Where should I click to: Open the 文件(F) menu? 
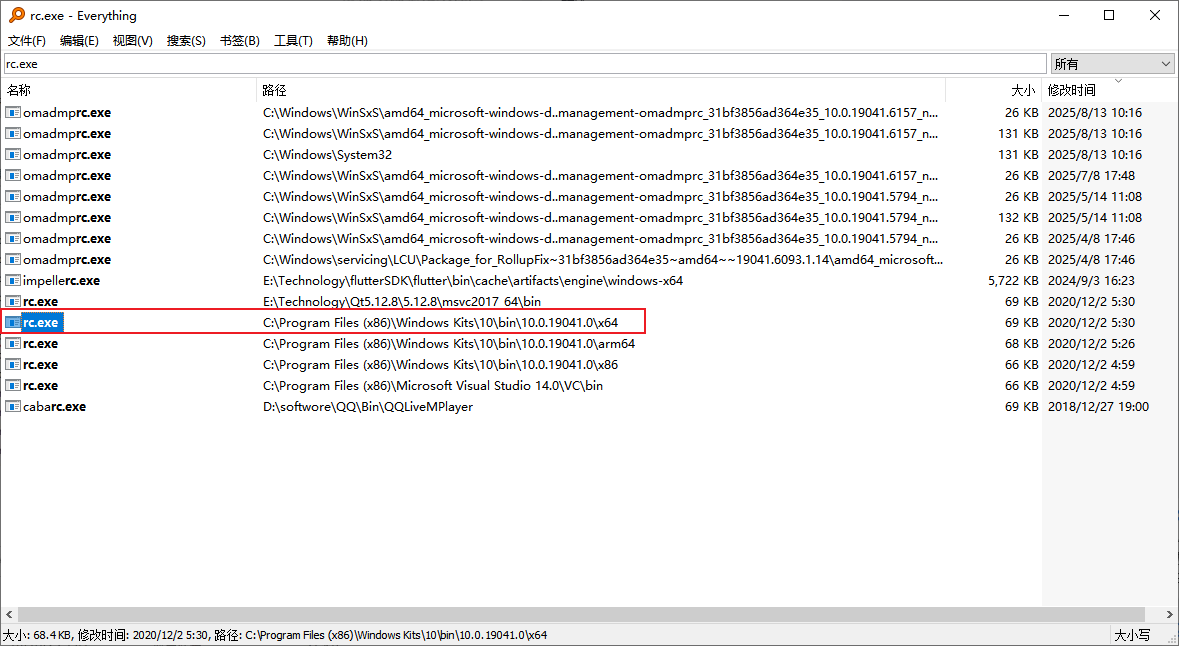[27, 41]
